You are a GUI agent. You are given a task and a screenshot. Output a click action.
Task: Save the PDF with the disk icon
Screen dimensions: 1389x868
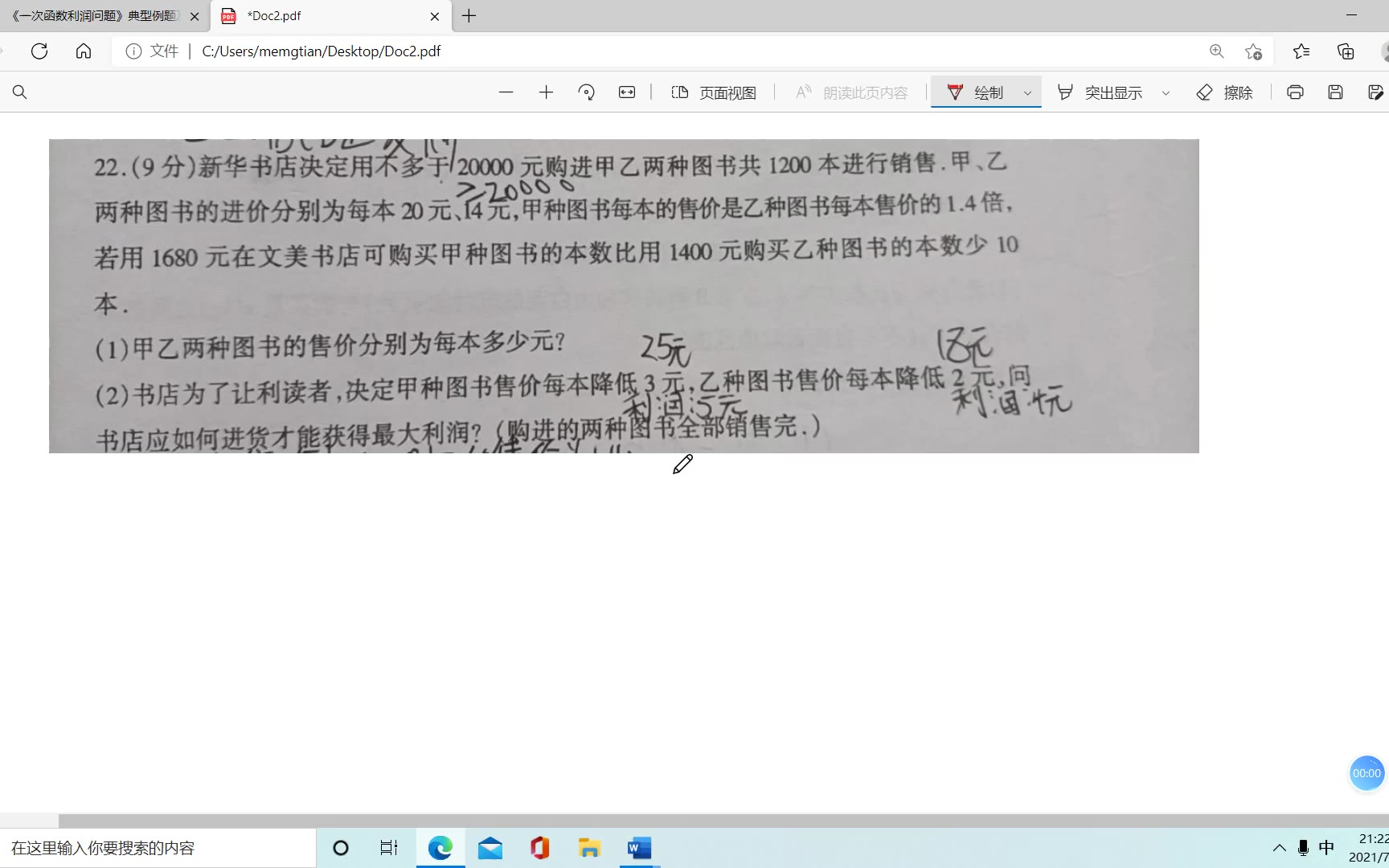(1335, 92)
